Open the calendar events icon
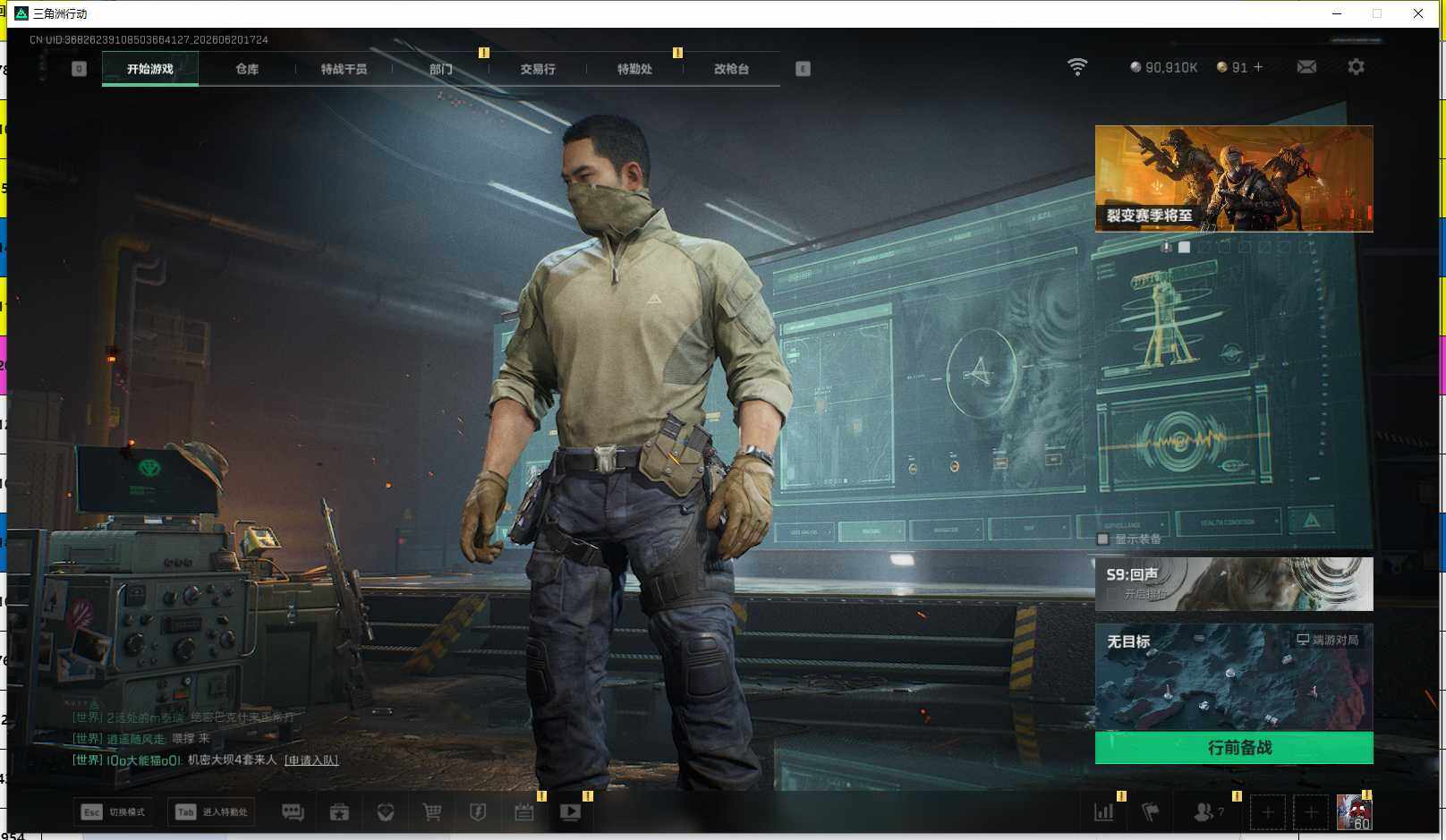The height and width of the screenshot is (840, 1446). (x=524, y=812)
